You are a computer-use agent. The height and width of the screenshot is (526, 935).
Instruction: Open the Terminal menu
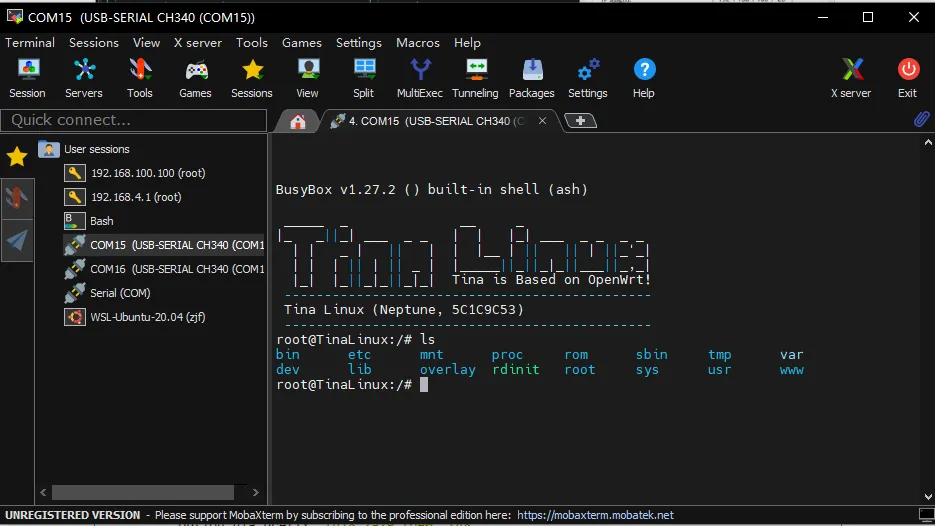(30, 43)
